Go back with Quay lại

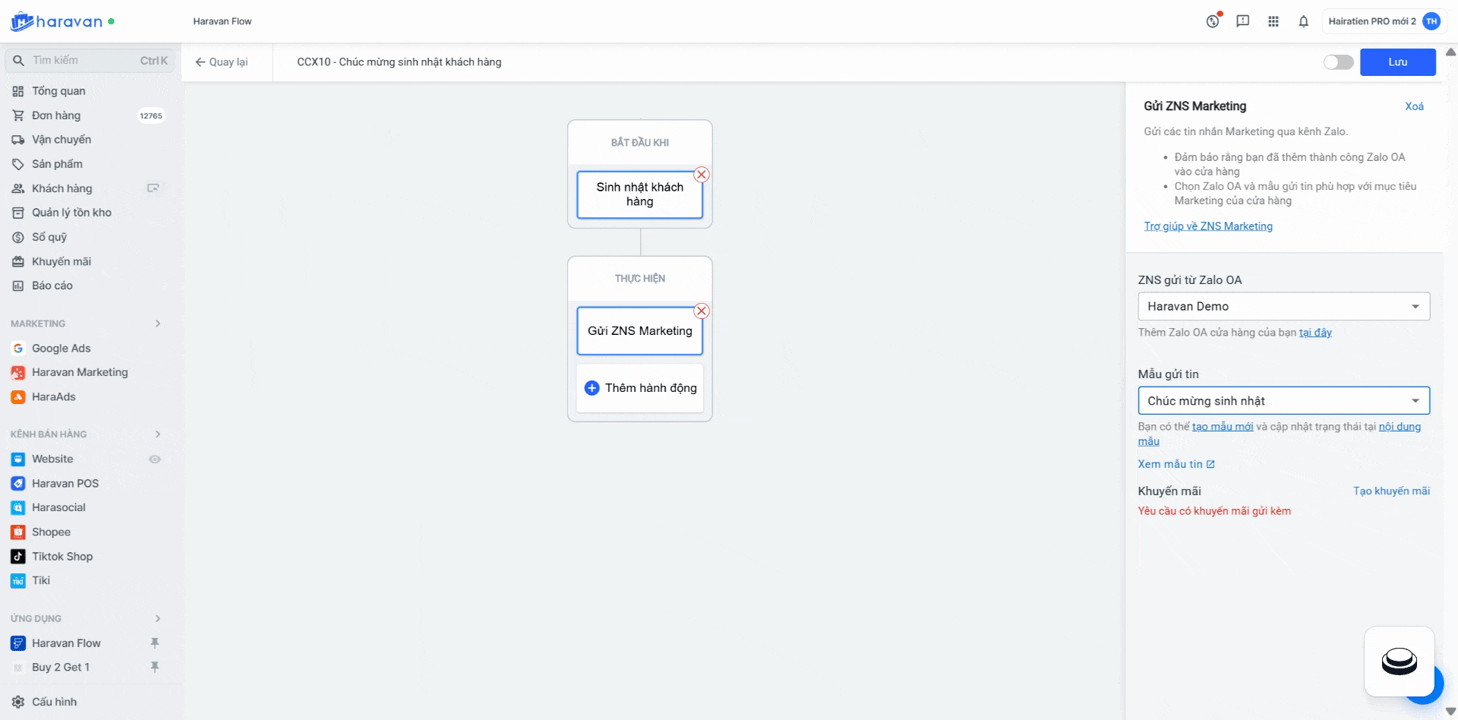(221, 62)
